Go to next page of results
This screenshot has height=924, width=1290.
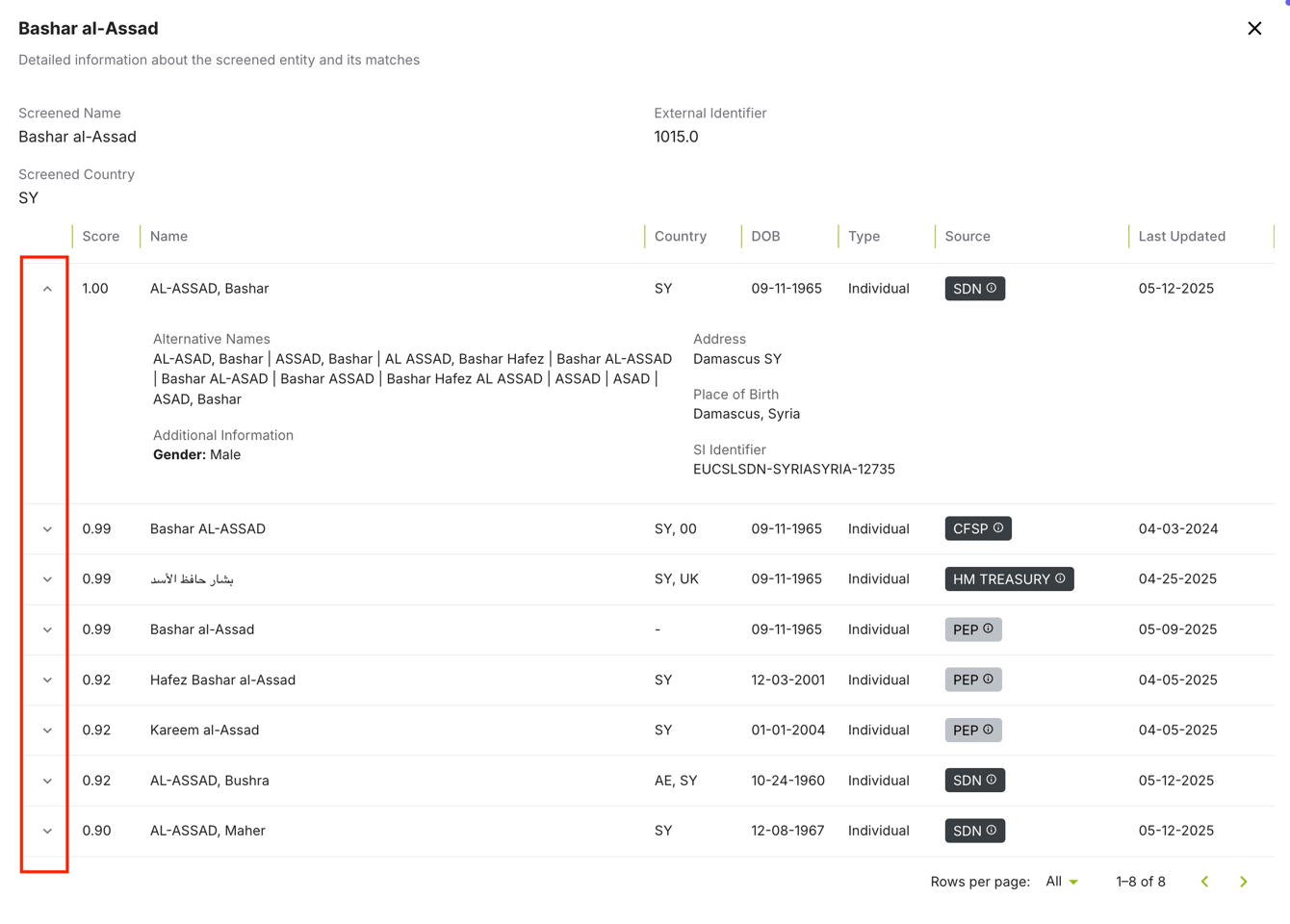click(1243, 882)
